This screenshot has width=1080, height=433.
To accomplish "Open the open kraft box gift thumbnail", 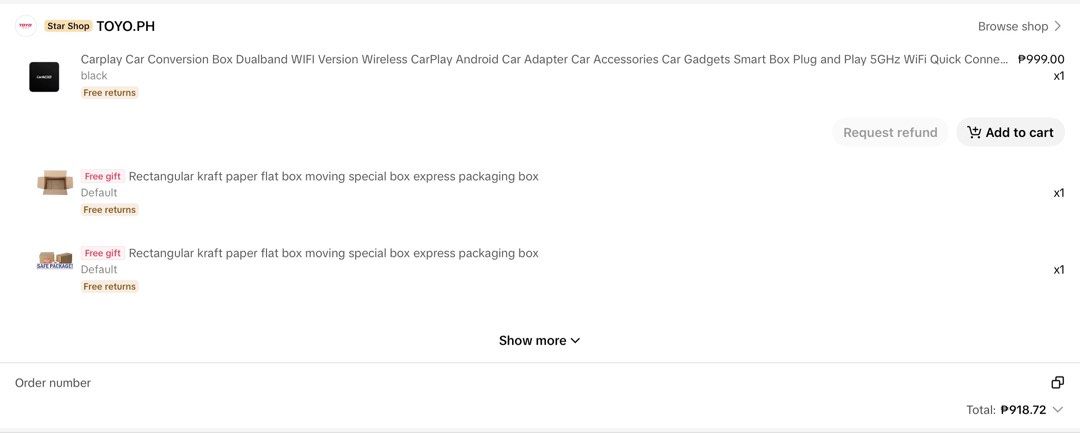I will point(55,182).
